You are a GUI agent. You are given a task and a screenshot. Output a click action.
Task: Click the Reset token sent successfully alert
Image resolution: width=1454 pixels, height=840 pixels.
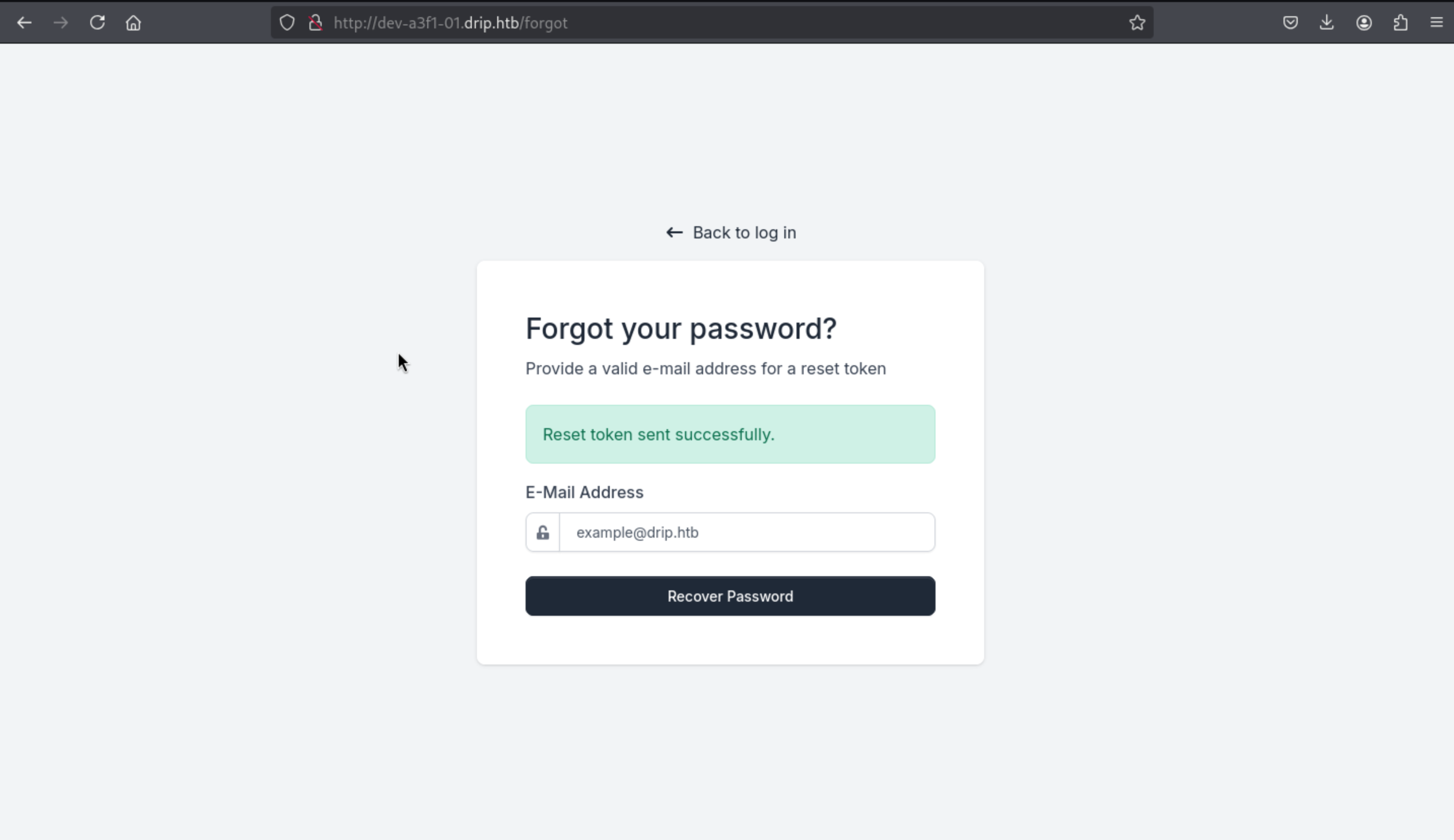pos(730,434)
